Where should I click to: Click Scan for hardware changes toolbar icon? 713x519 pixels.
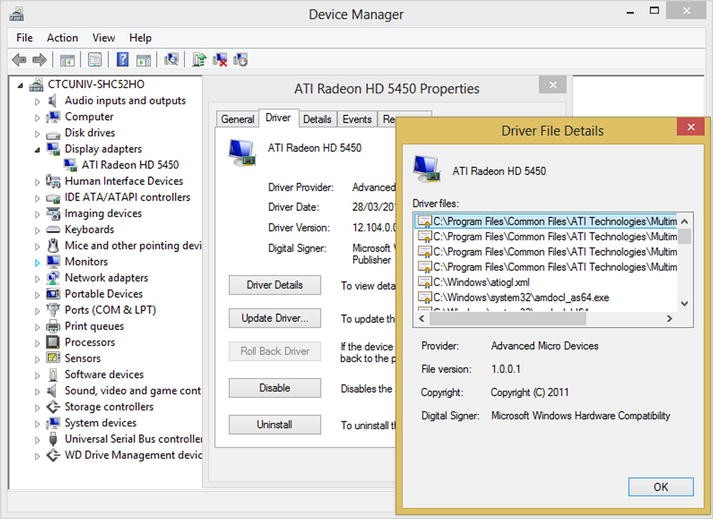171,60
